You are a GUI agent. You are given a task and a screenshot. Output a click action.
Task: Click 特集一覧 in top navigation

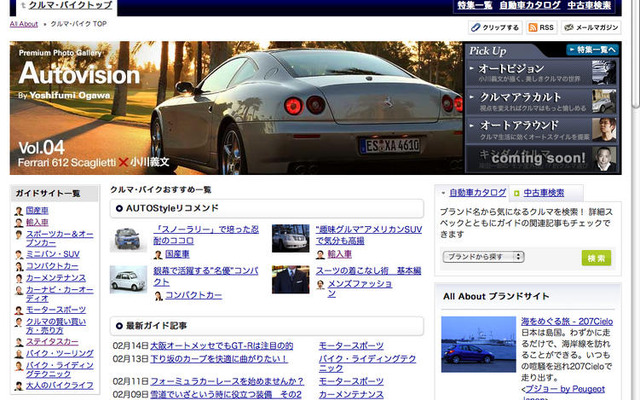pos(475,5)
